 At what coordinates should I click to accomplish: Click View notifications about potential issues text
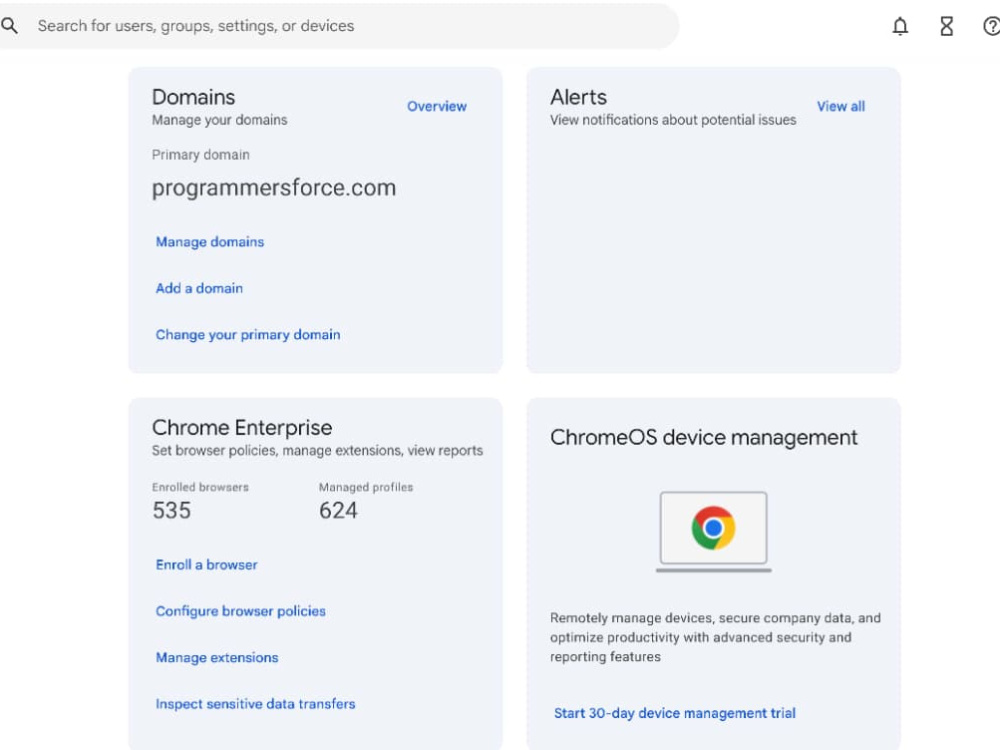point(673,120)
